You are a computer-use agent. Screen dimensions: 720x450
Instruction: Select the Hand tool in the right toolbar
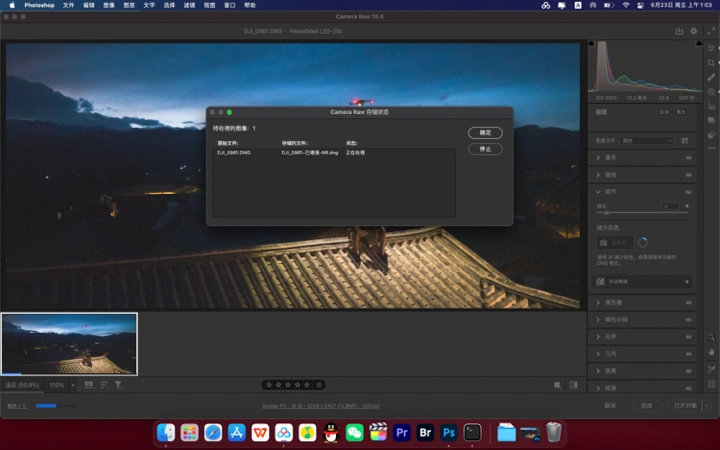coord(711,353)
